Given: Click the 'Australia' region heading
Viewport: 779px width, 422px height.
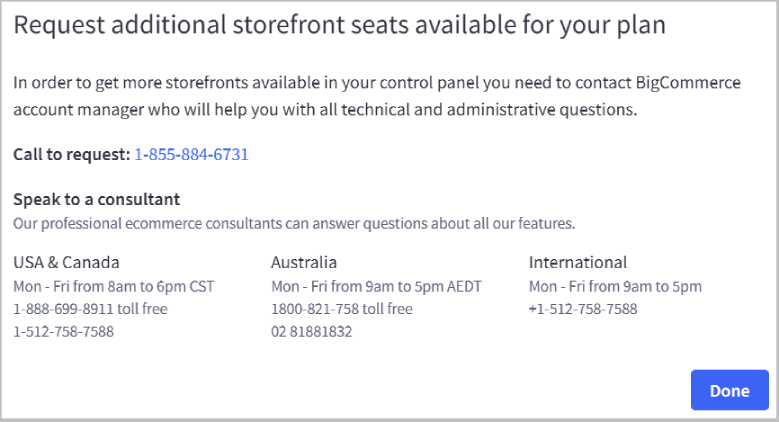Looking at the screenshot, I should tap(304, 263).
